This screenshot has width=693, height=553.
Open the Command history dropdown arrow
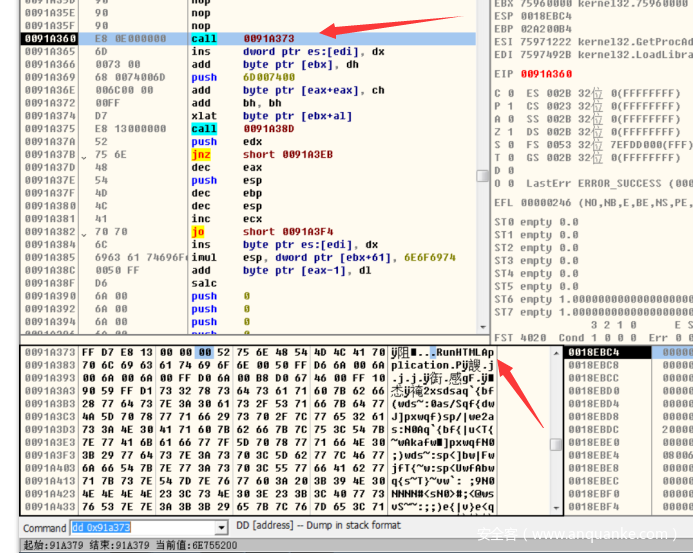coord(222,528)
